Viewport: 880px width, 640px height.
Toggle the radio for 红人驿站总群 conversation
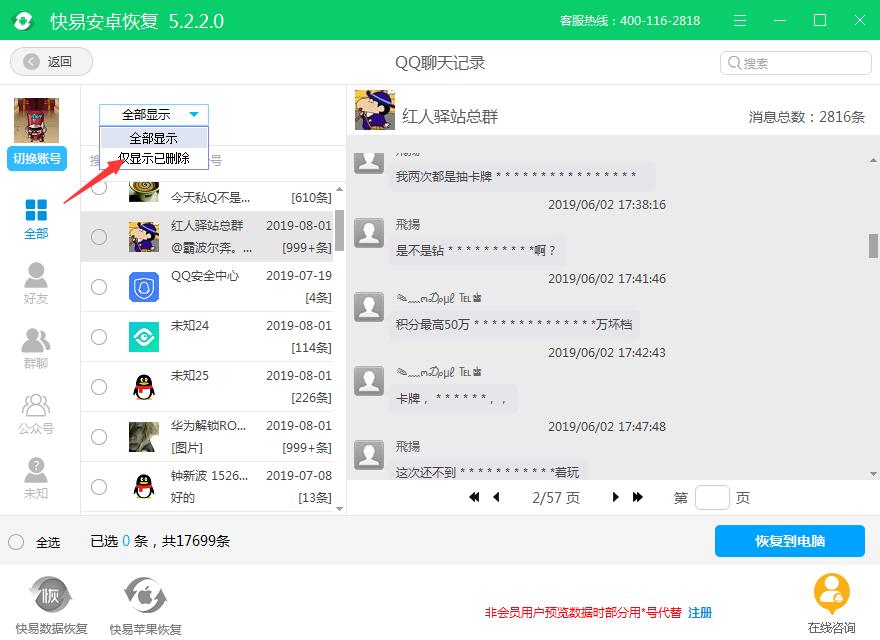coord(99,237)
